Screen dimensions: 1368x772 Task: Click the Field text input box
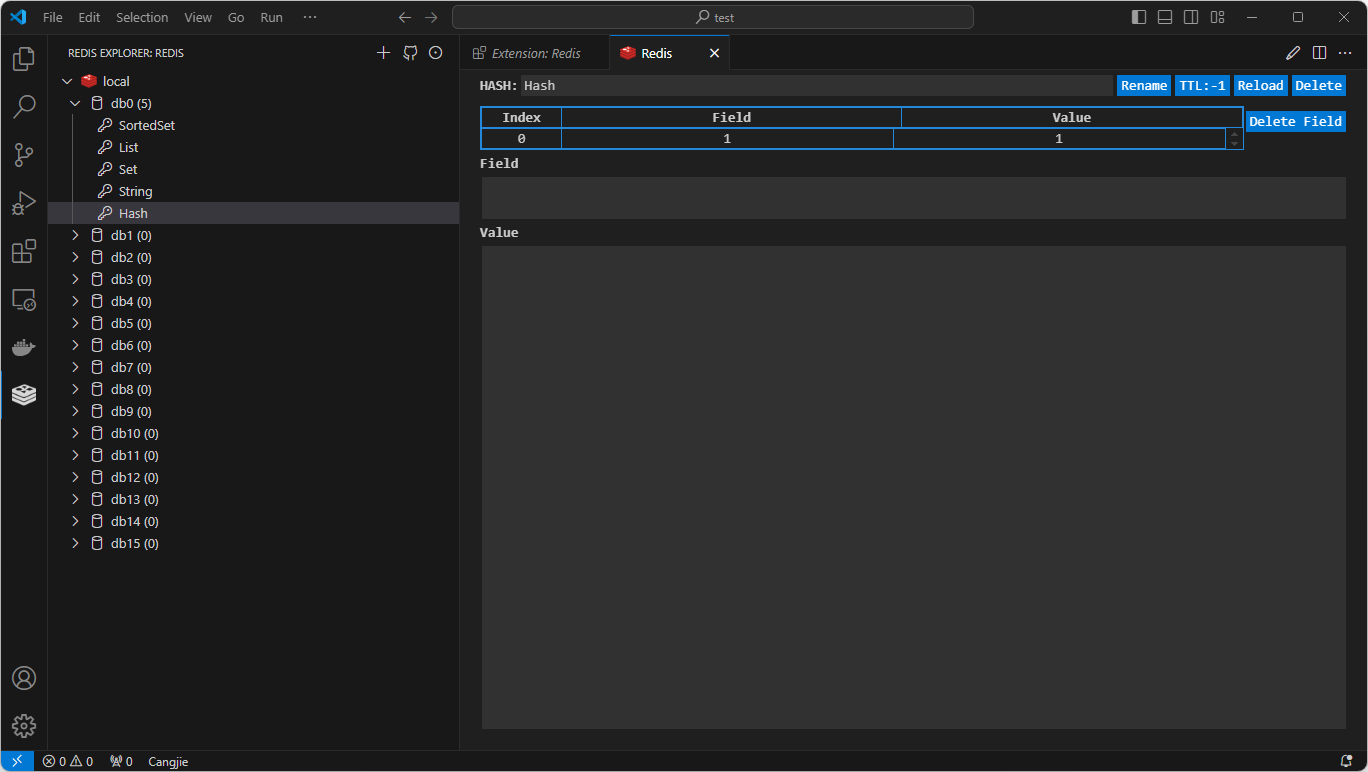tap(913, 198)
